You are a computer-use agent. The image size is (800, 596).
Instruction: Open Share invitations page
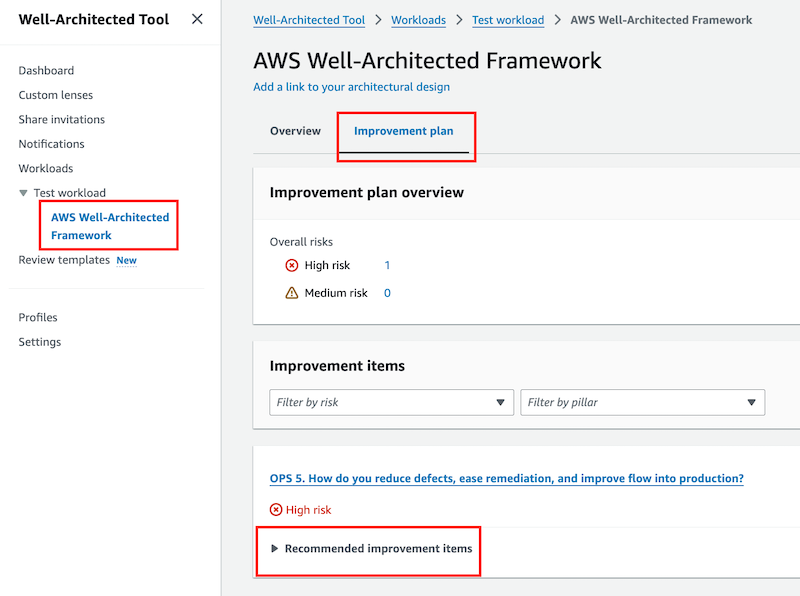62,119
